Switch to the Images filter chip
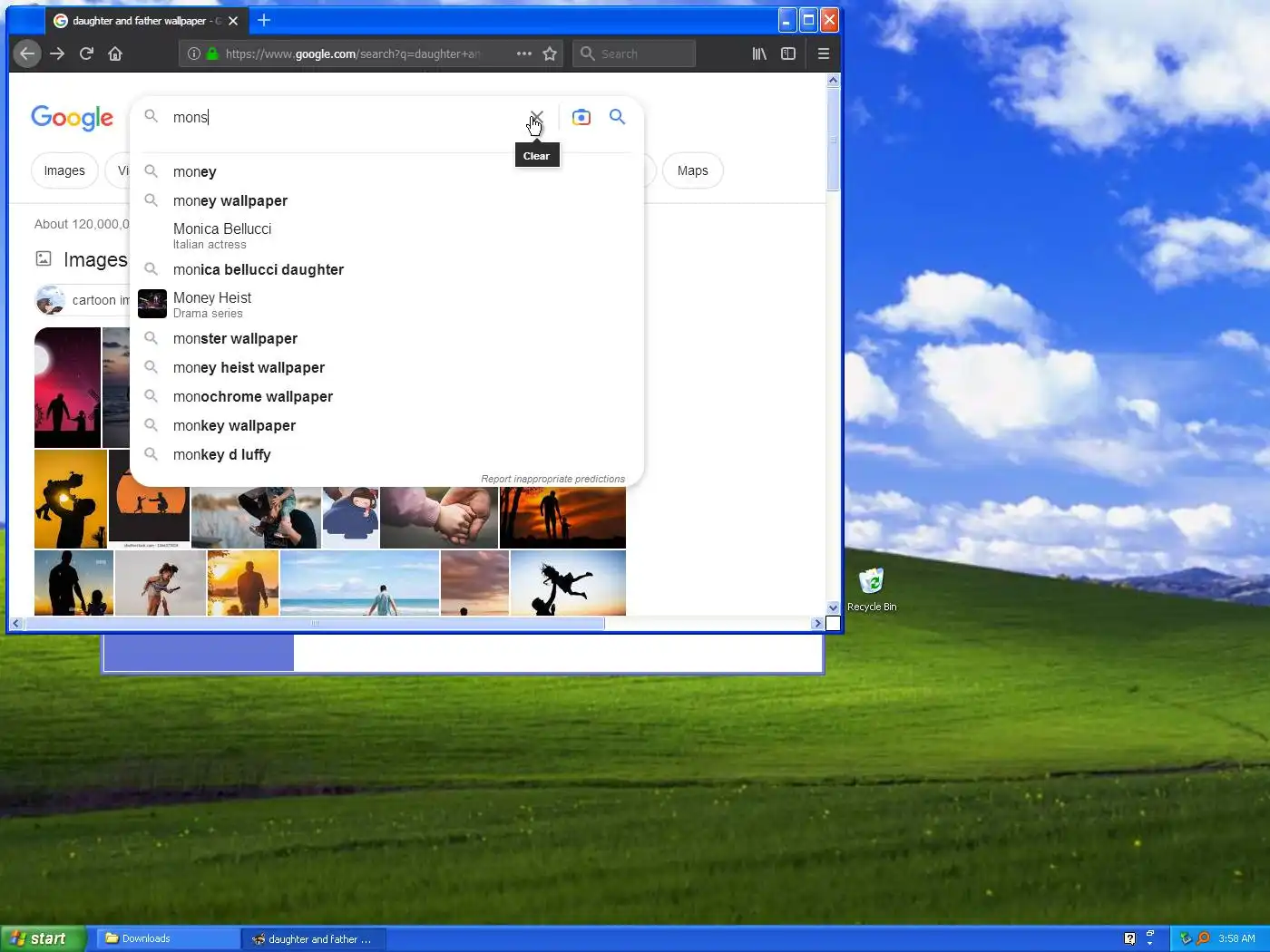 [64, 170]
